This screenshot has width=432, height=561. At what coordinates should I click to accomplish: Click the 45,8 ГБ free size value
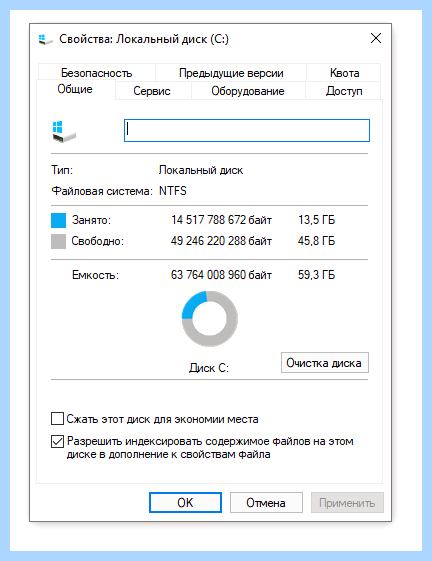coord(316,241)
